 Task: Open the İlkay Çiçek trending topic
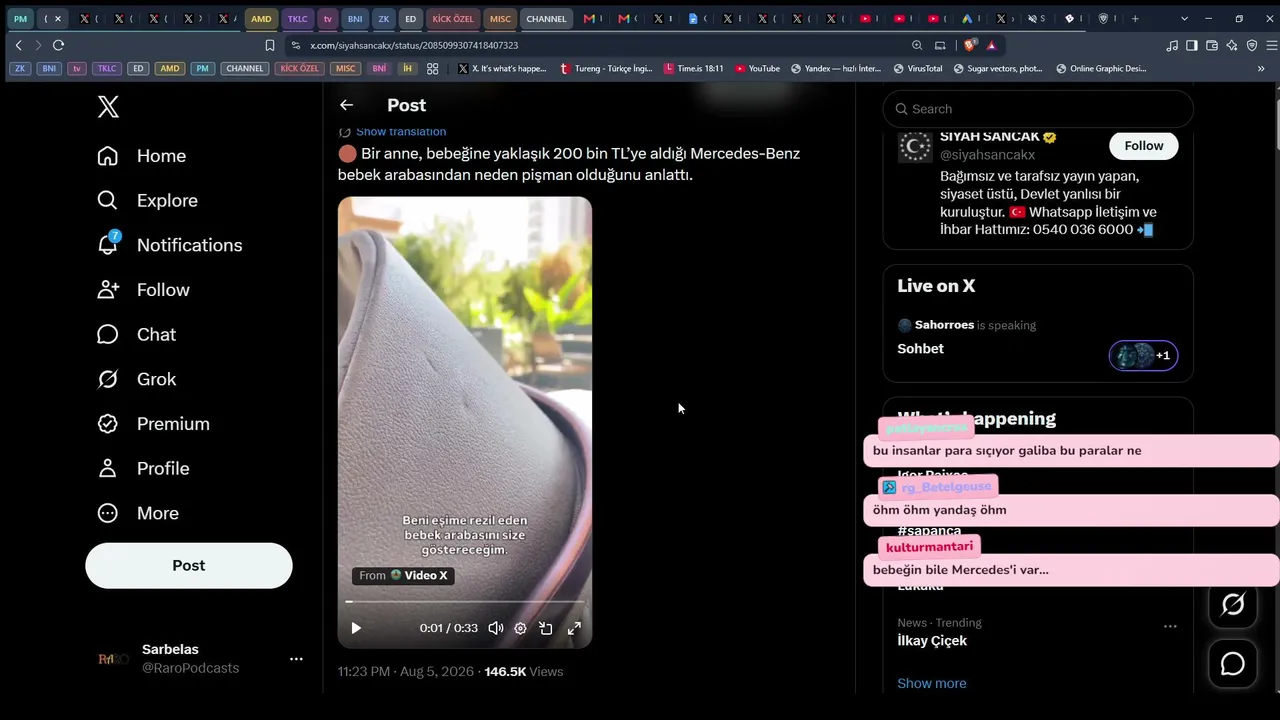932,641
